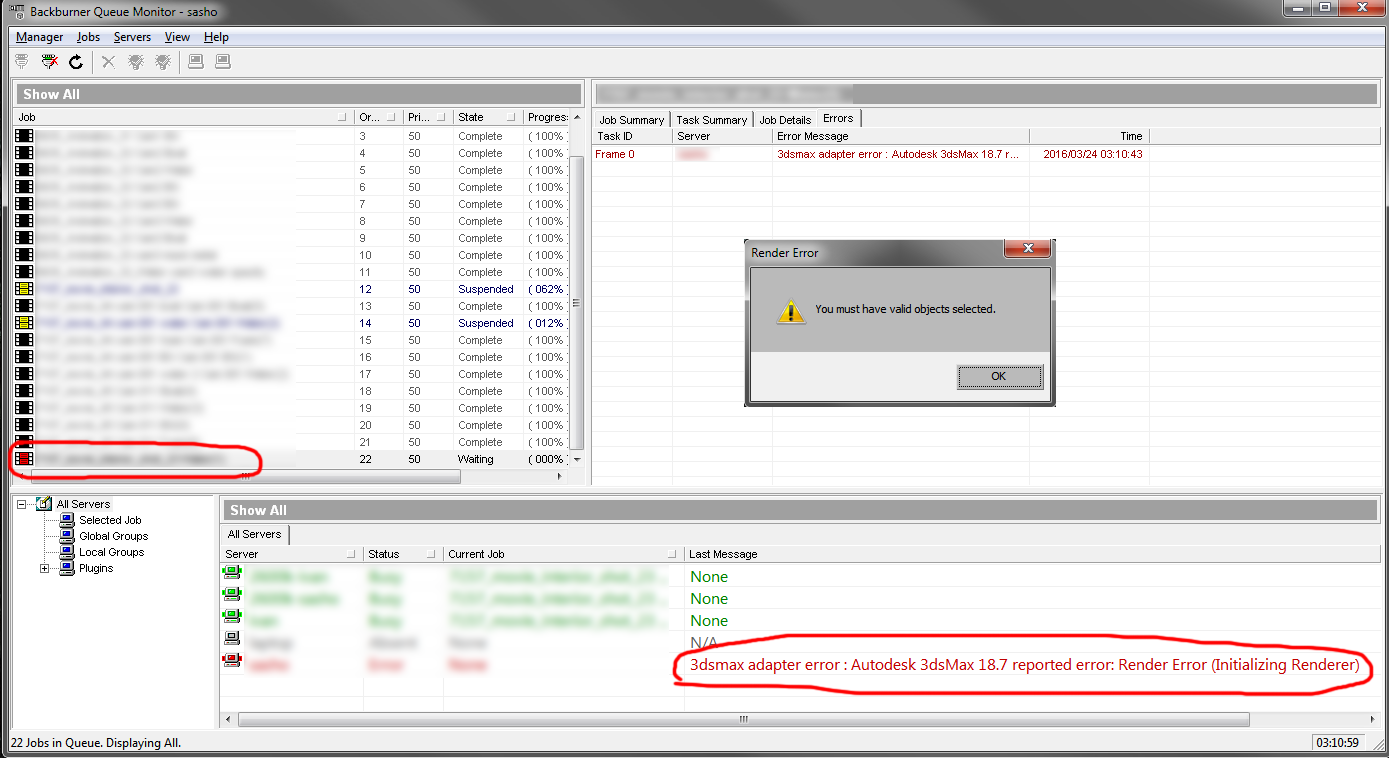Select the Errors tab
The width and height of the screenshot is (1389, 758).
tap(838, 118)
